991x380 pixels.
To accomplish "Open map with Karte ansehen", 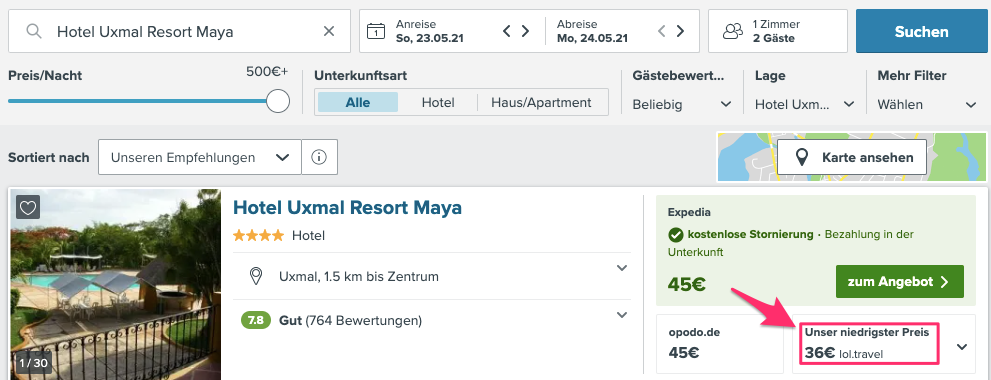I will (x=851, y=157).
